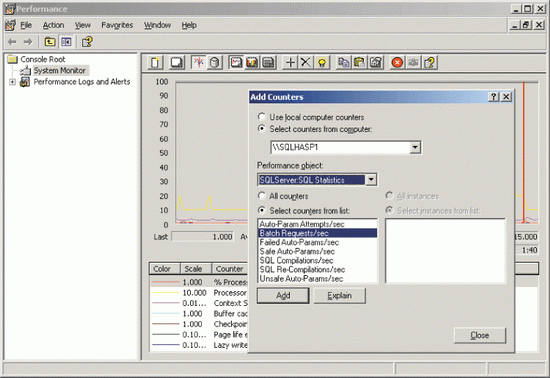Choose Select counters from list radio

click(262, 210)
